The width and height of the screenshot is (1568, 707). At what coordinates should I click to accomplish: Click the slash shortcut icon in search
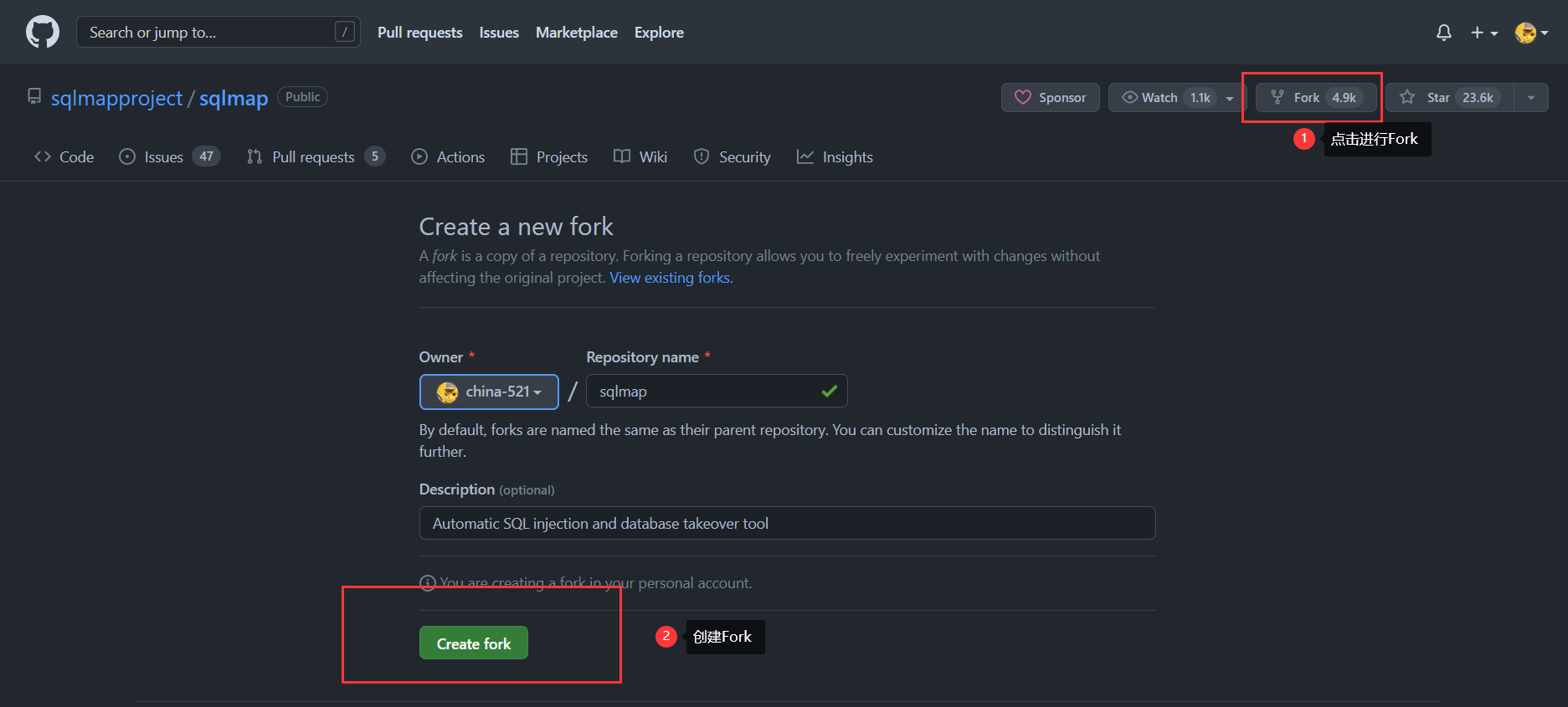tap(344, 32)
